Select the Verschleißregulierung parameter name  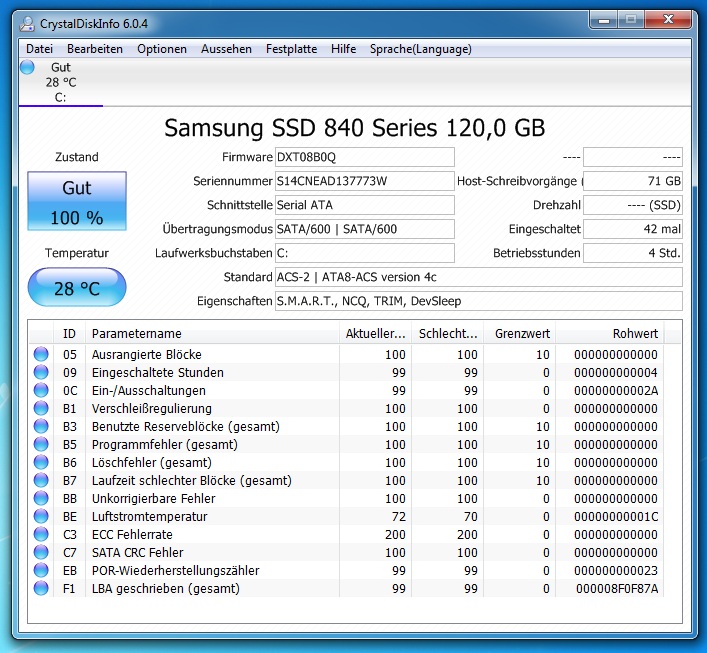[x=152, y=409]
